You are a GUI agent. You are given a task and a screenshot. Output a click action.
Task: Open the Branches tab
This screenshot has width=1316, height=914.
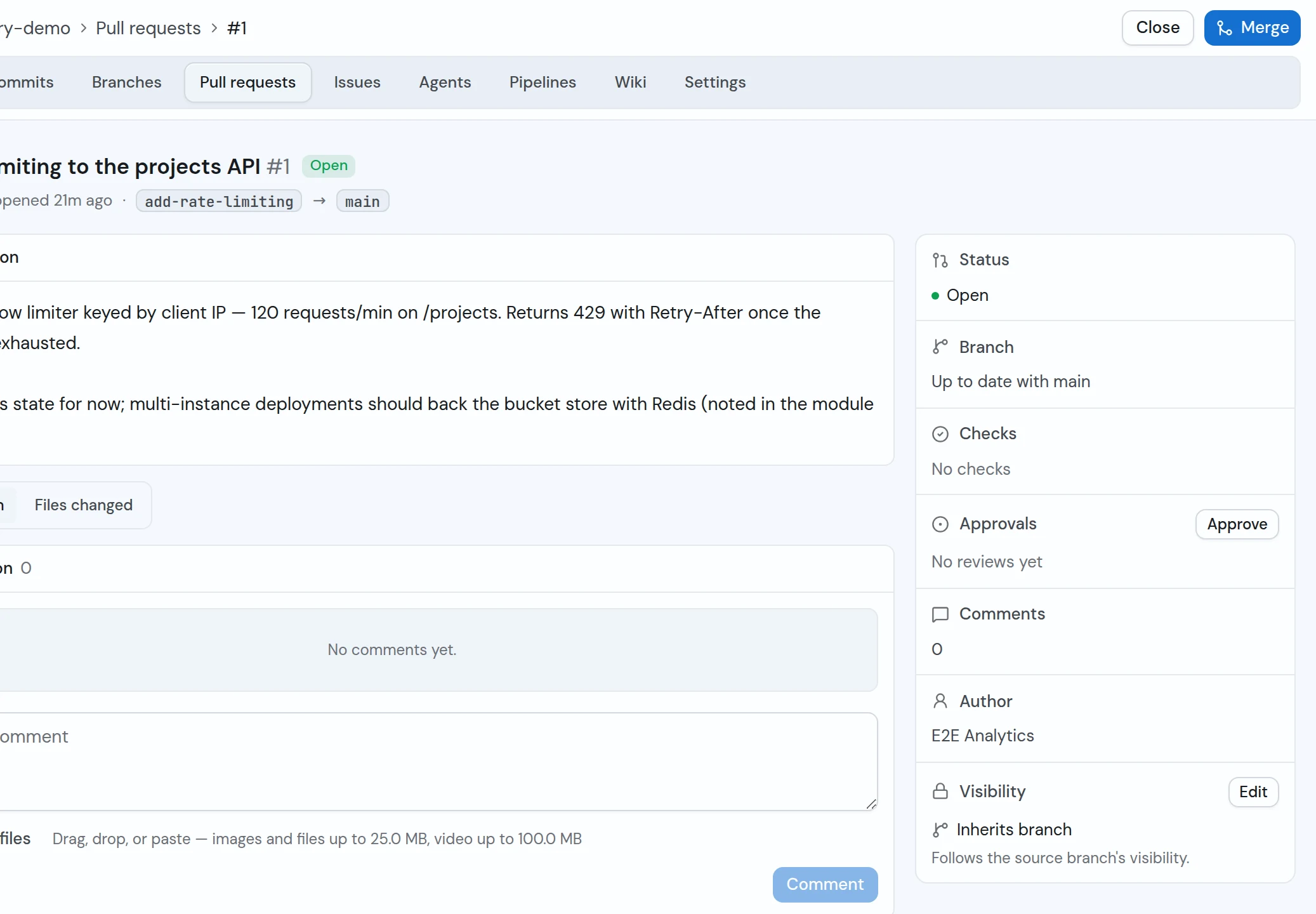coord(127,83)
